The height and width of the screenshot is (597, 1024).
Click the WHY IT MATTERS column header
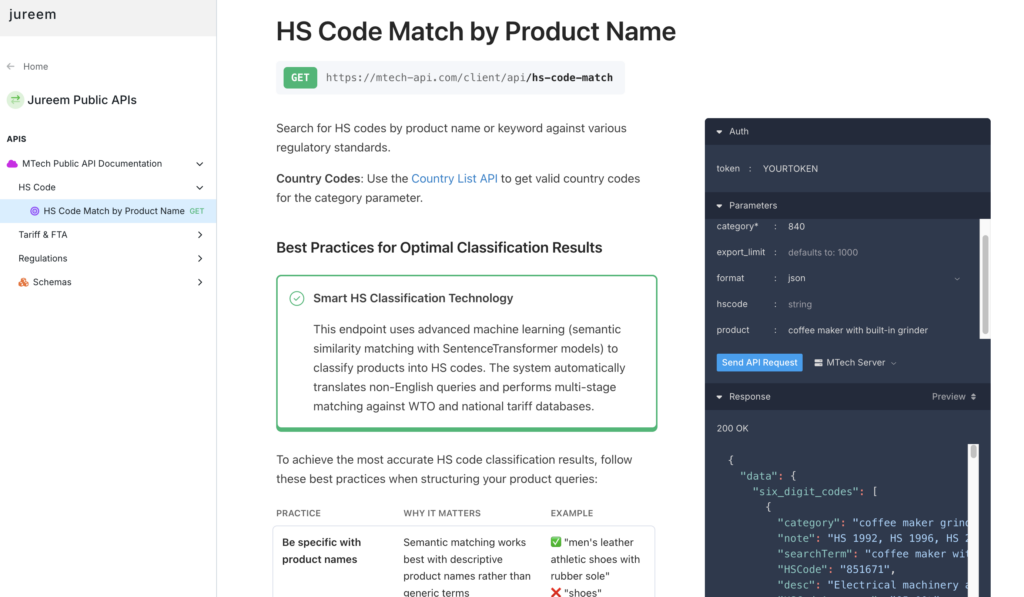tap(441, 513)
